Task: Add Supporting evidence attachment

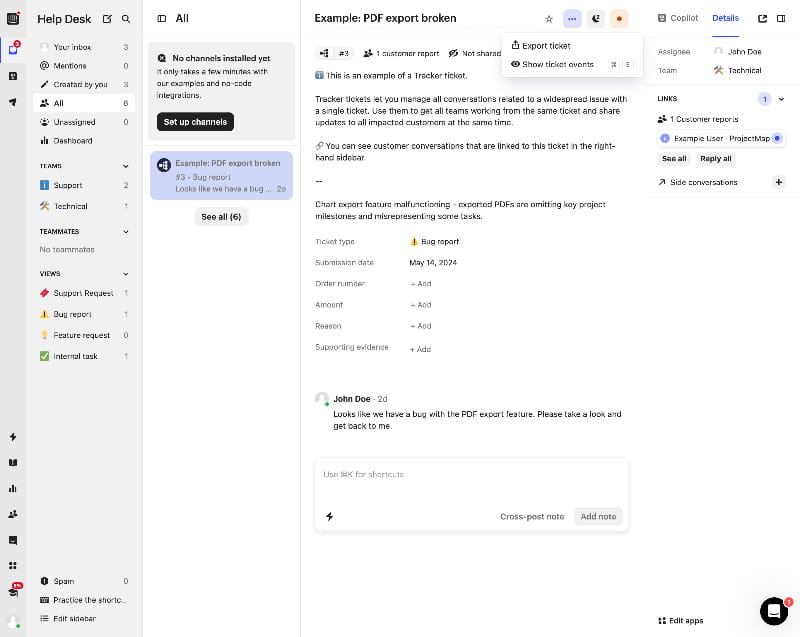Action: pos(421,349)
